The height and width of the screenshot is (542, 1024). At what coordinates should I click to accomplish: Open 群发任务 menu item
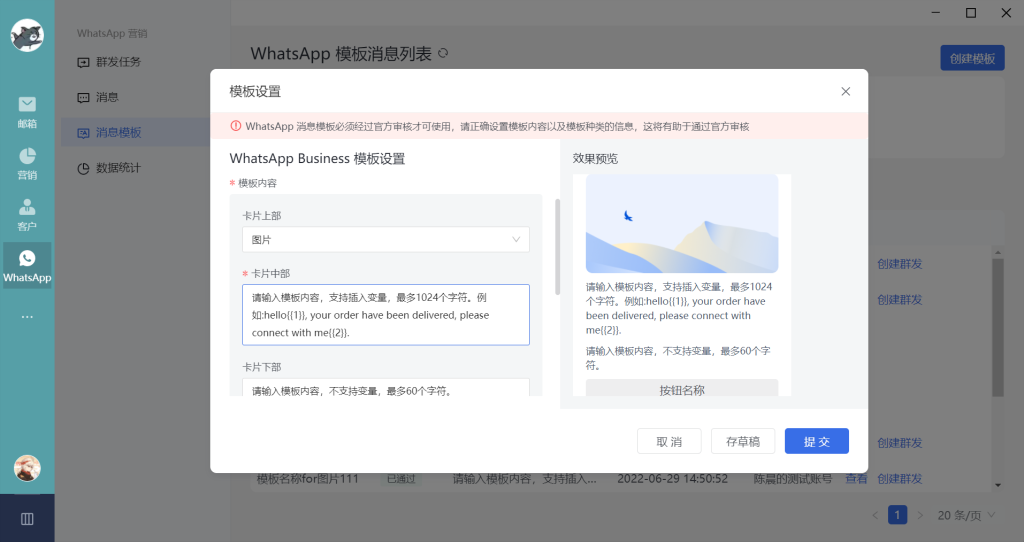coord(118,62)
